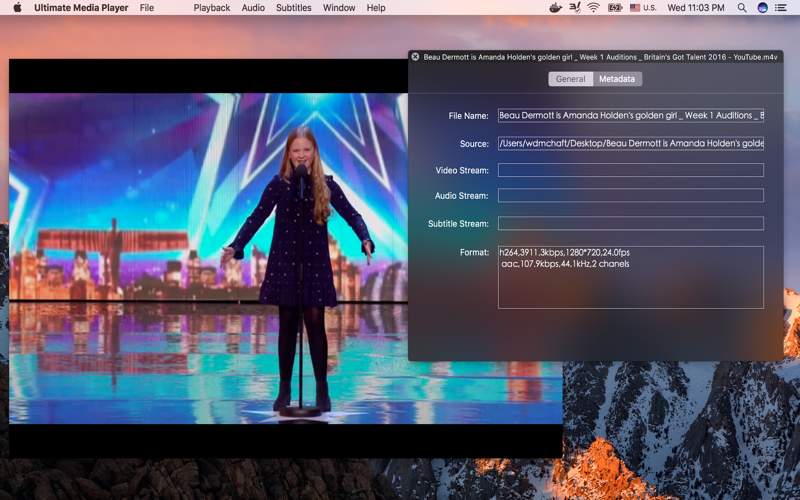Open the U.S. input source menu

click(x=643, y=8)
